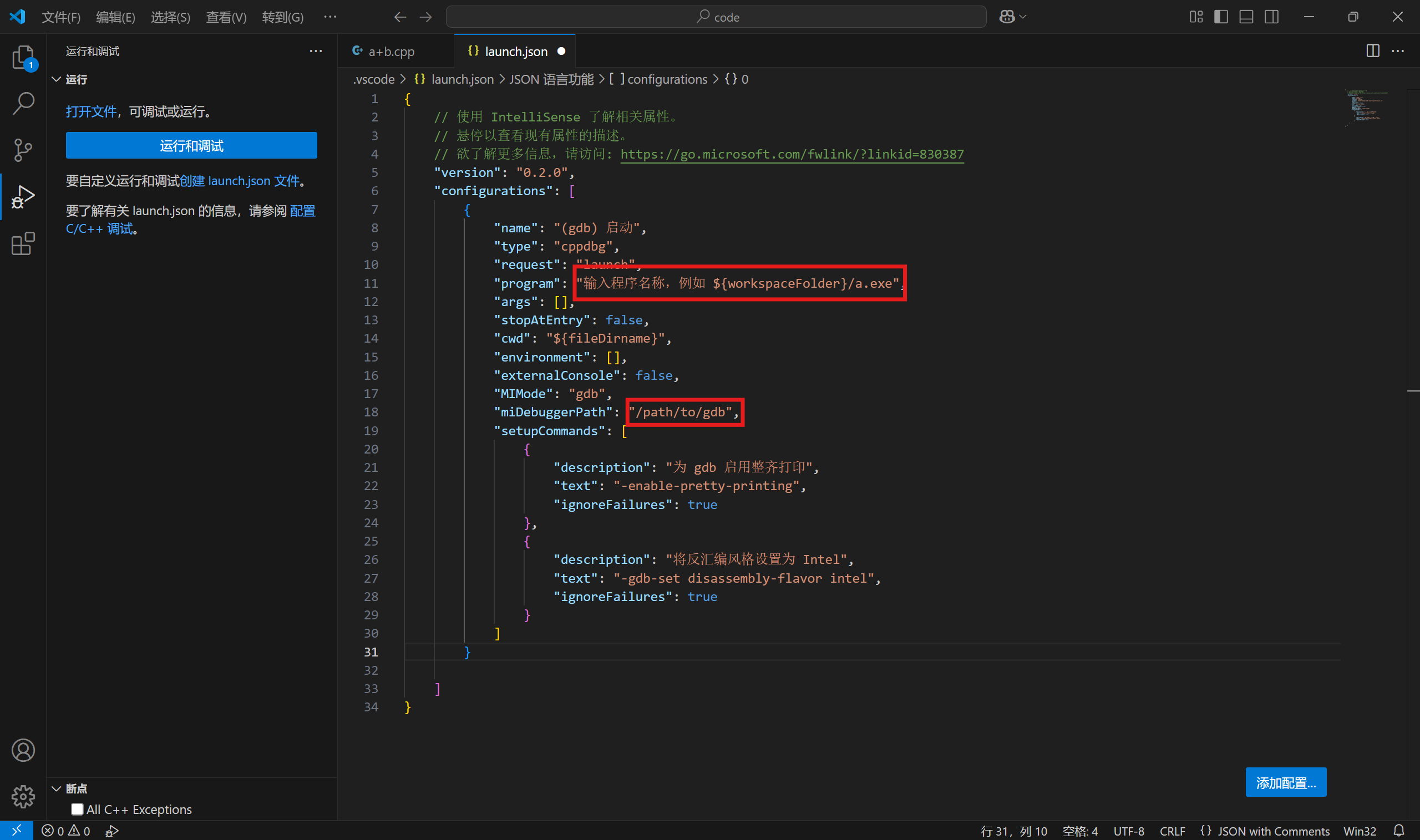This screenshot has height=840, width=1420.
Task: Open the Copilot chat icon in title bar
Action: point(1007,17)
